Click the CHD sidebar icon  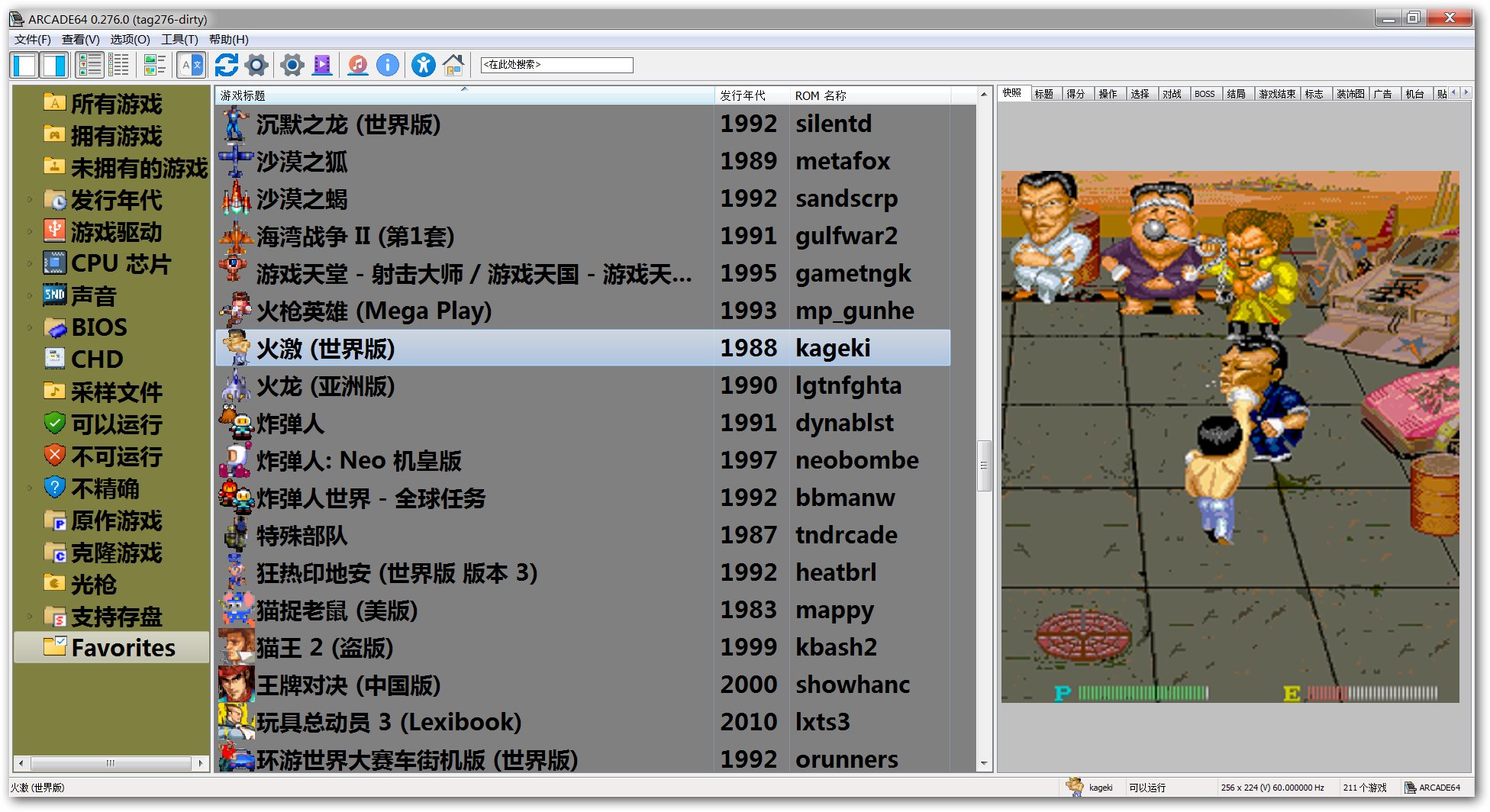click(55, 359)
